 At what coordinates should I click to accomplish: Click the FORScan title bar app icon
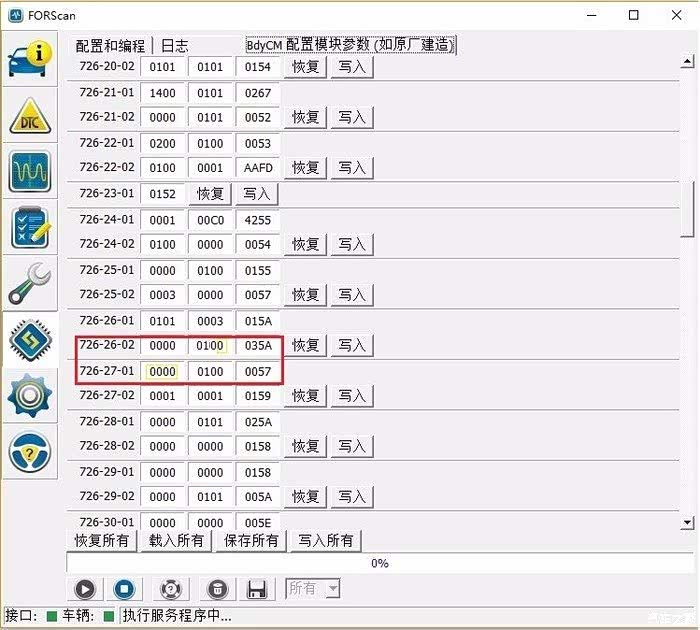tap(16, 15)
